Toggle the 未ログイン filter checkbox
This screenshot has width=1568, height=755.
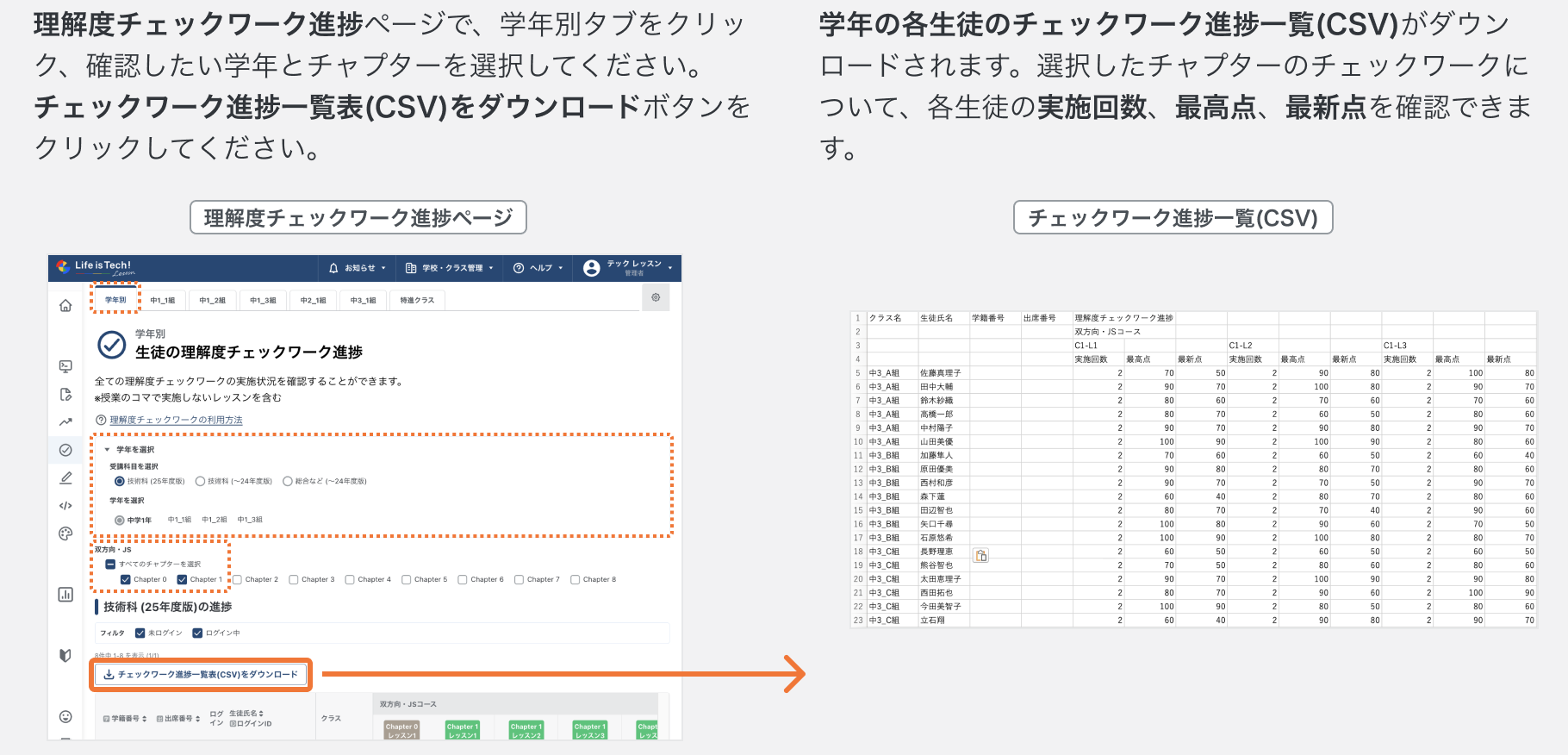[140, 633]
